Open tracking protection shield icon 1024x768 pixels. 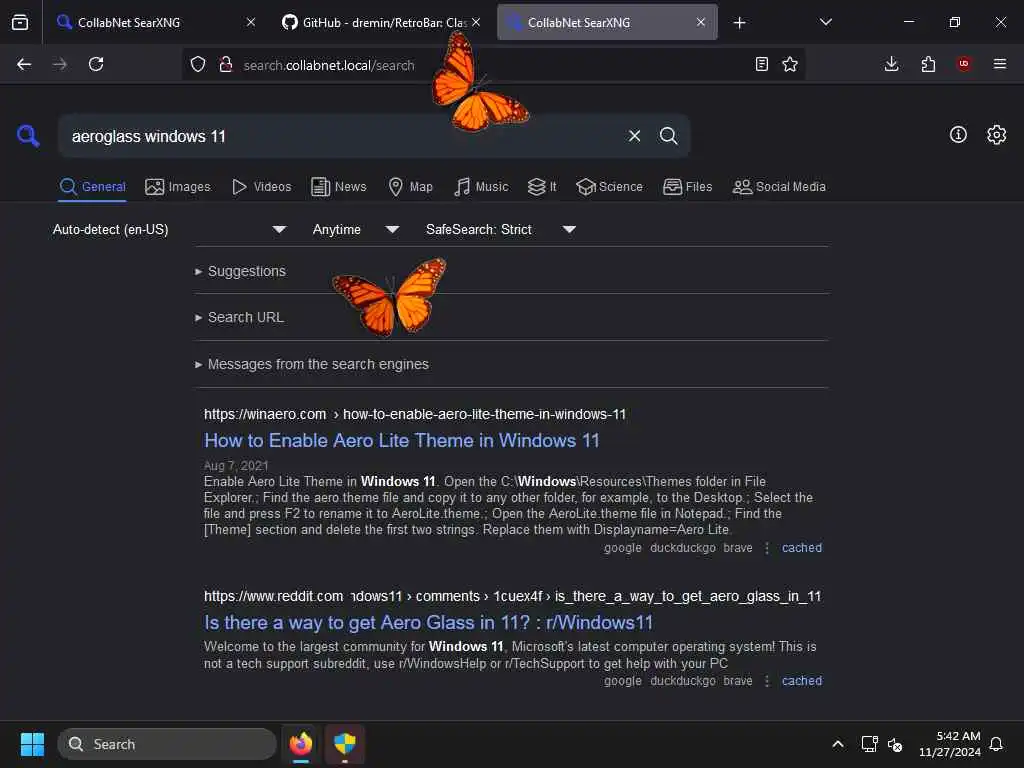(198, 64)
